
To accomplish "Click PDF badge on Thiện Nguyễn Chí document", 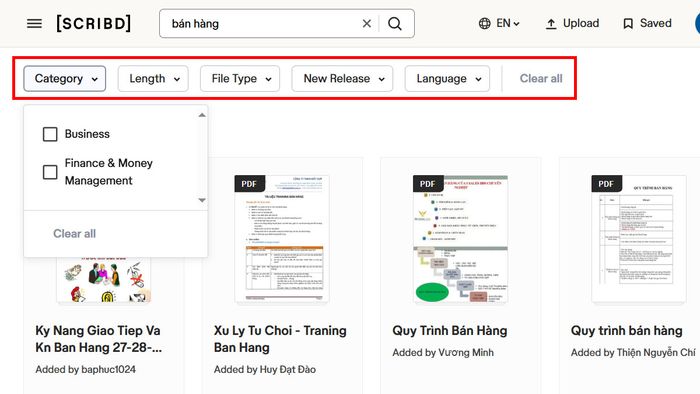I will 607,184.
